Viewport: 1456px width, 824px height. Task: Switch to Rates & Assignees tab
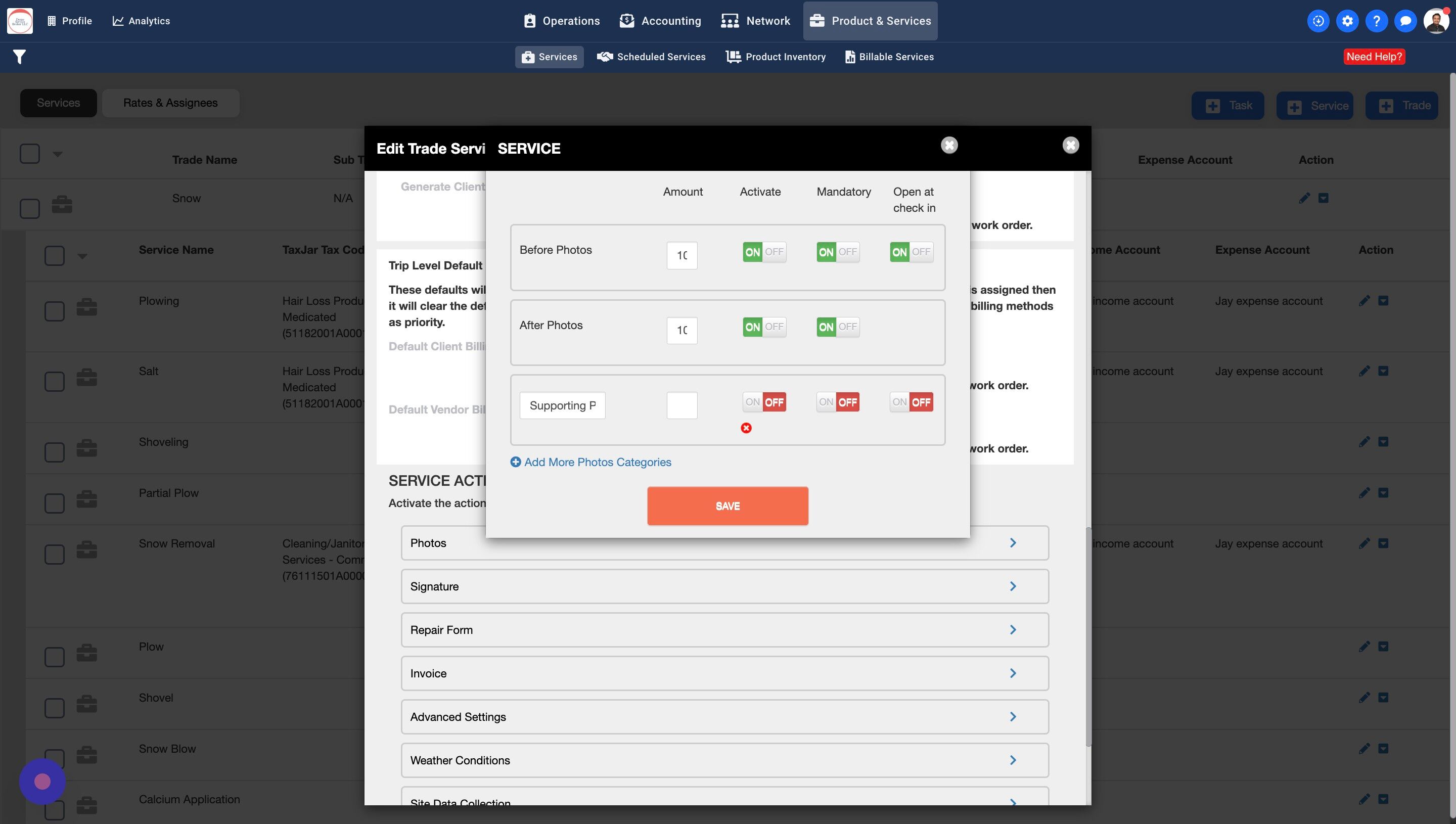[170, 103]
